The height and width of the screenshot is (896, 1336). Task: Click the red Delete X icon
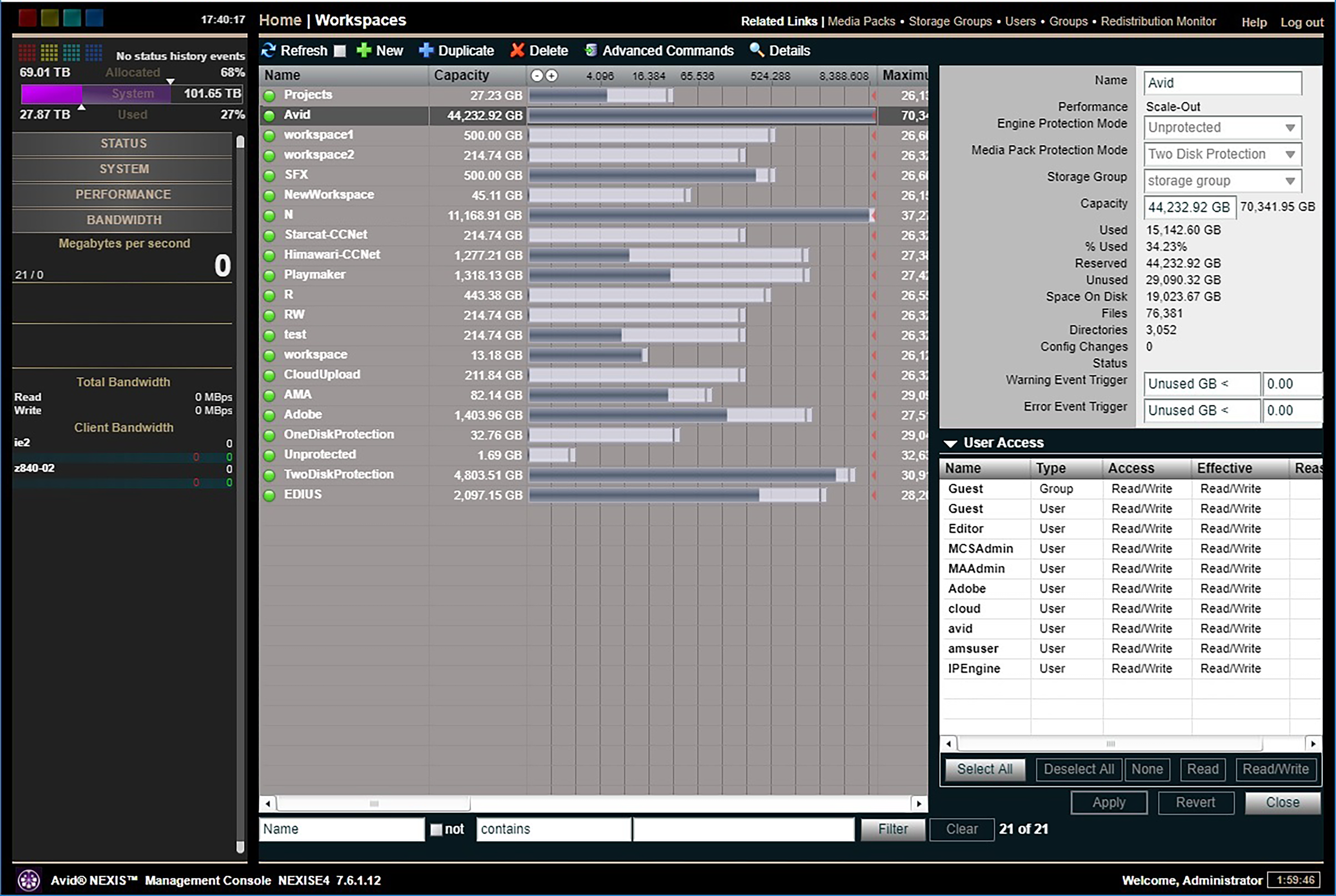517,50
